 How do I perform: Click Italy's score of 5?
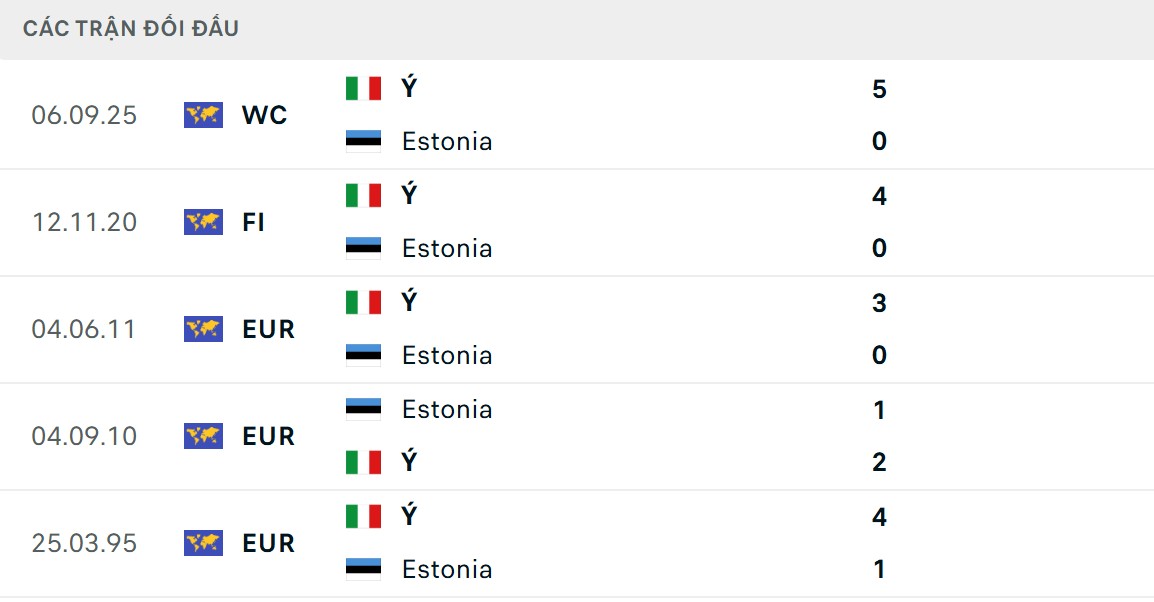(x=879, y=89)
